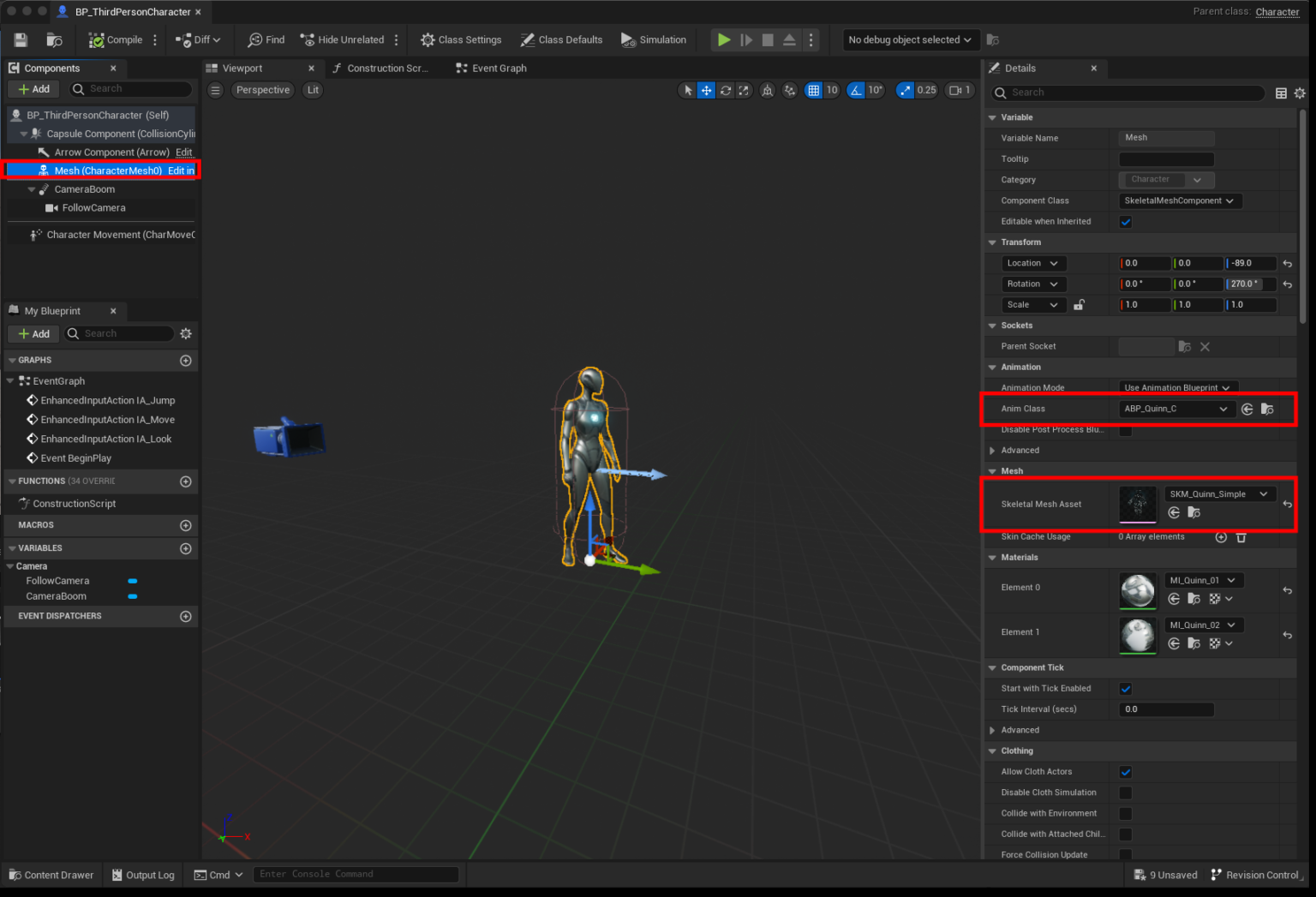Screen dimensions: 1316x897
Task: Uncheck Allow Cloth Actors
Action: tap(1125, 771)
